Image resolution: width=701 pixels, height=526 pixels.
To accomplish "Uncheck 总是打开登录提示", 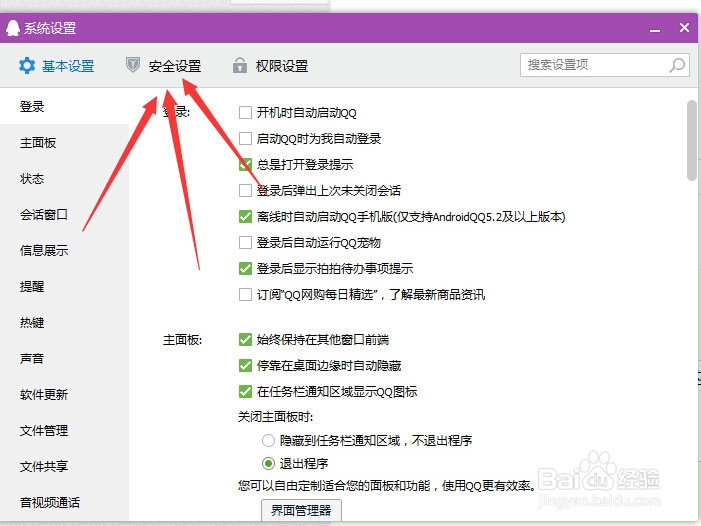I will coord(245,164).
